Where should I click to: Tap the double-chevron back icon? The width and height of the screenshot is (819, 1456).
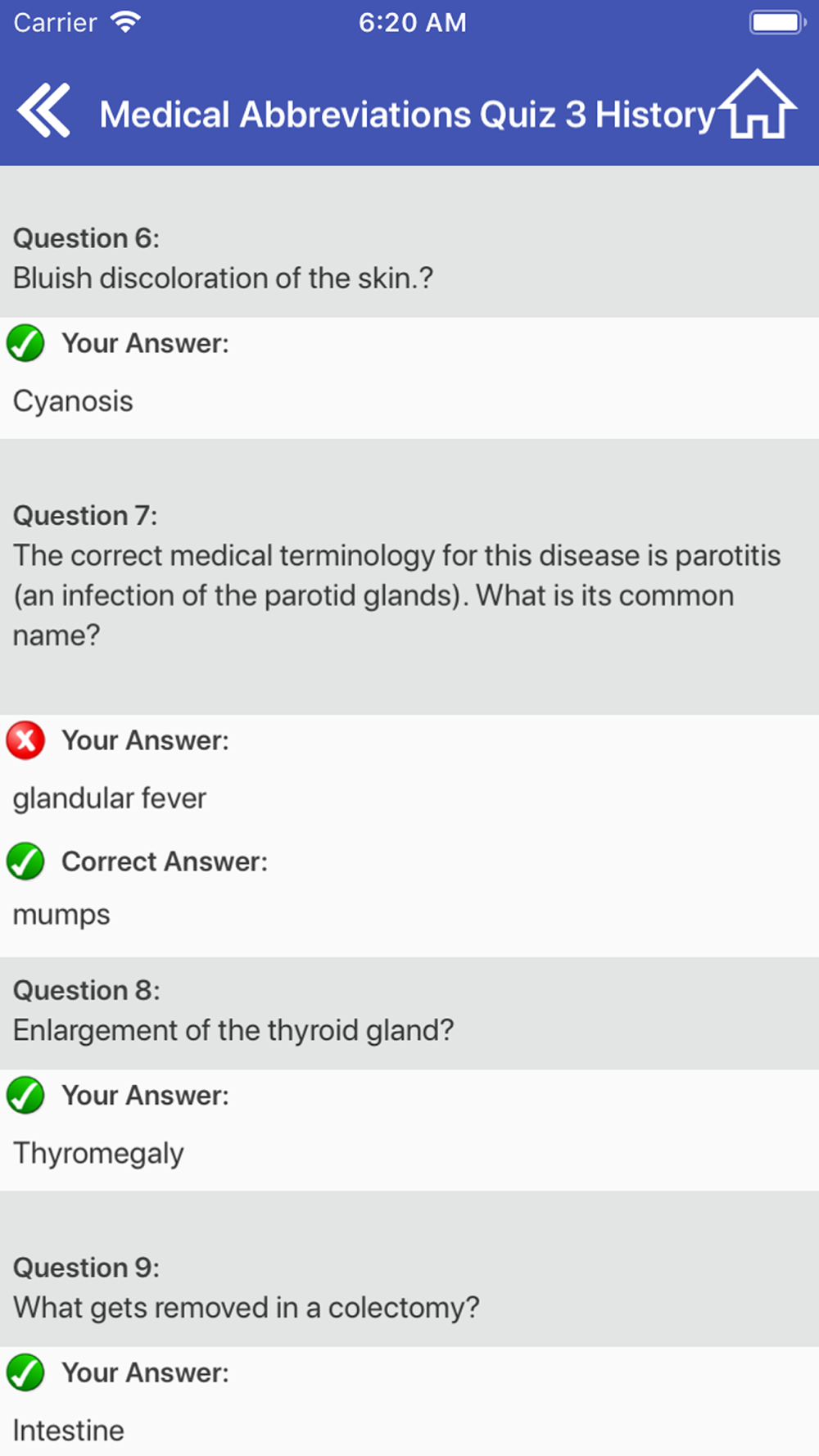click(43, 110)
